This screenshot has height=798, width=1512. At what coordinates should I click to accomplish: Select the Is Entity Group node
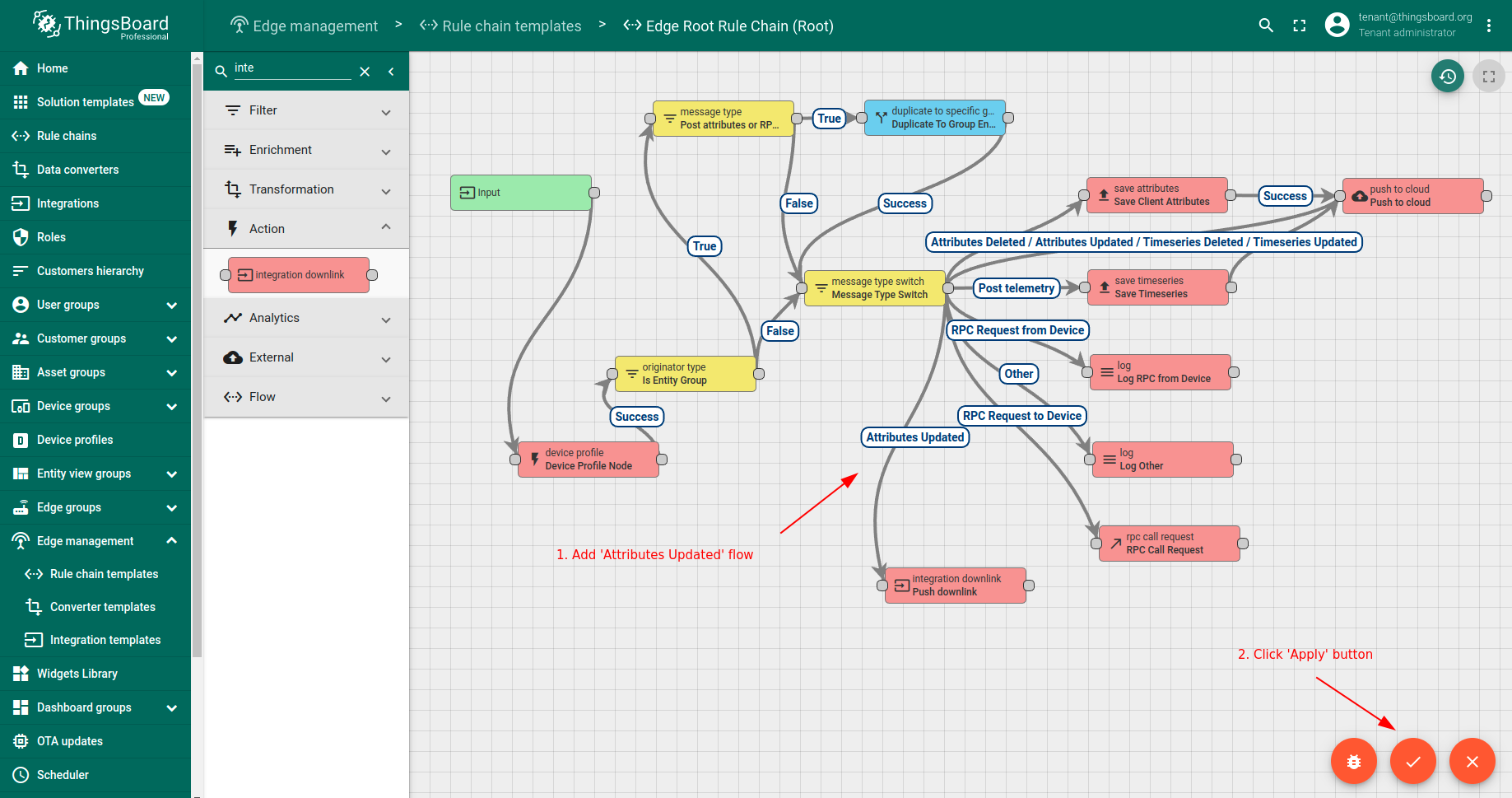[x=686, y=374]
